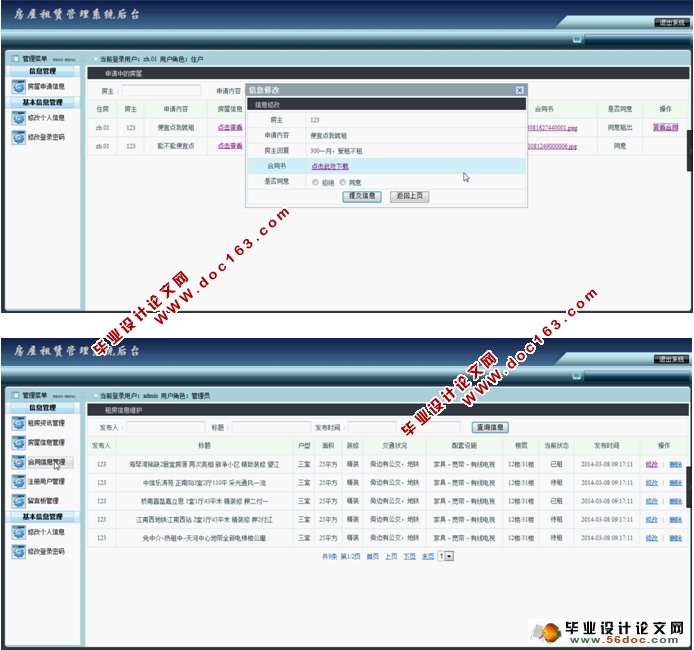This screenshot has height=650, width=694.
Task: Open 修改个人信息 menu in upper tenant screen
Action: (x=46, y=118)
